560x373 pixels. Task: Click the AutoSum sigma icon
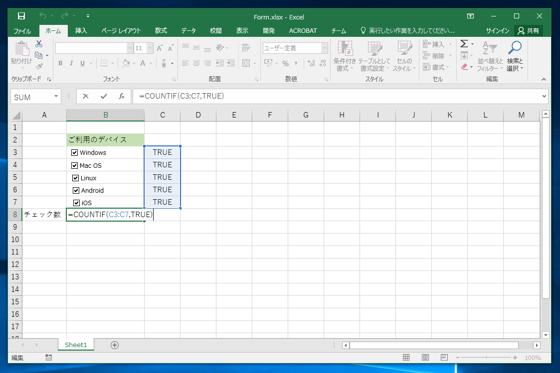pos(464,44)
